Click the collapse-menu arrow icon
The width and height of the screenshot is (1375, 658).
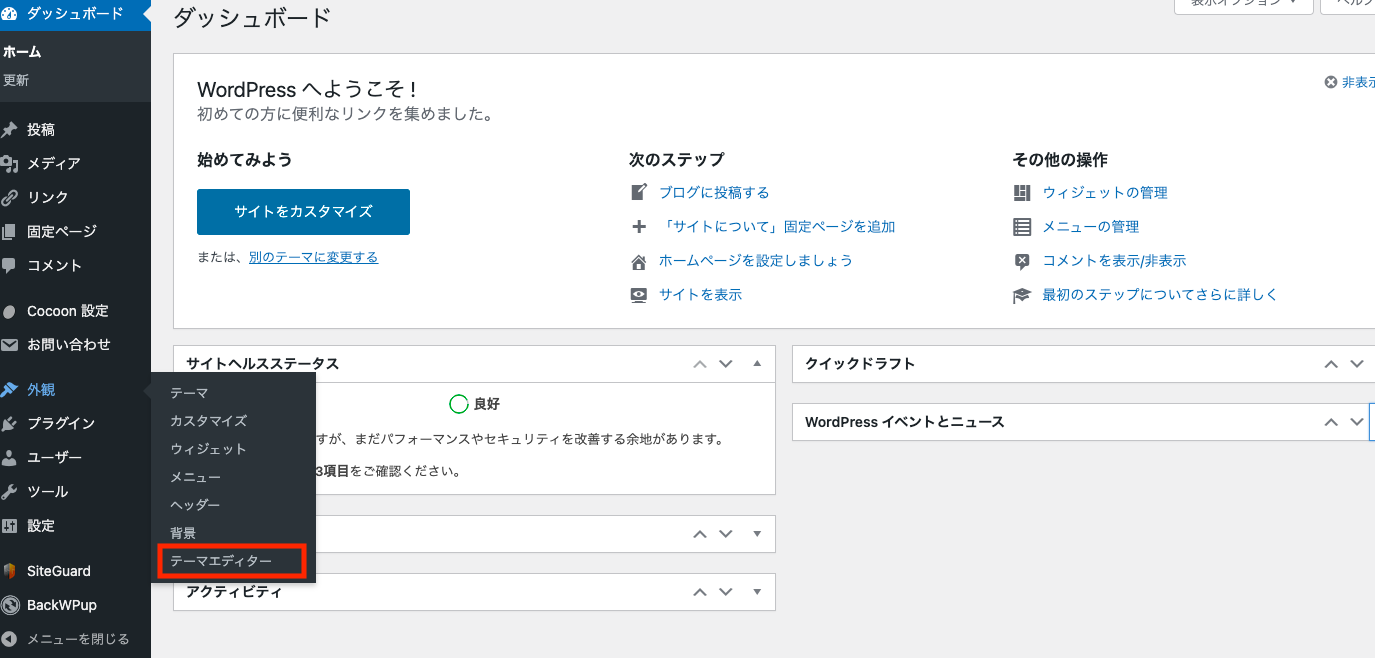9,639
